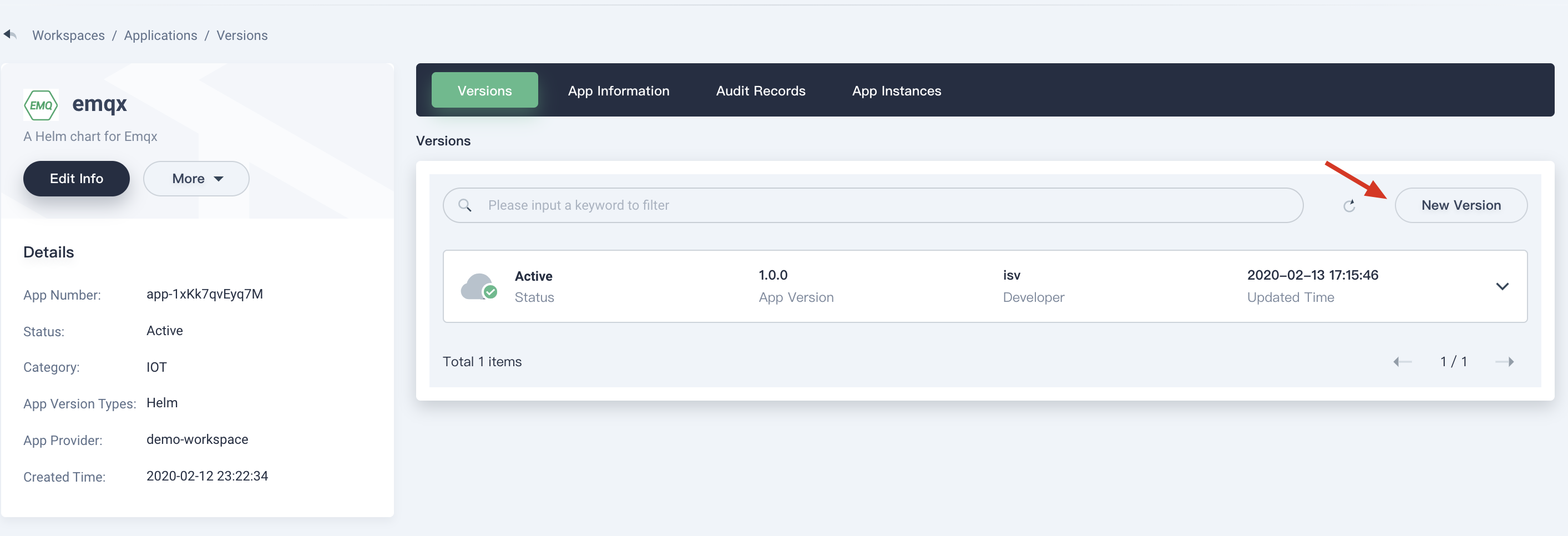
Task: Click the page indicator 1 / 1
Action: tap(1453, 361)
